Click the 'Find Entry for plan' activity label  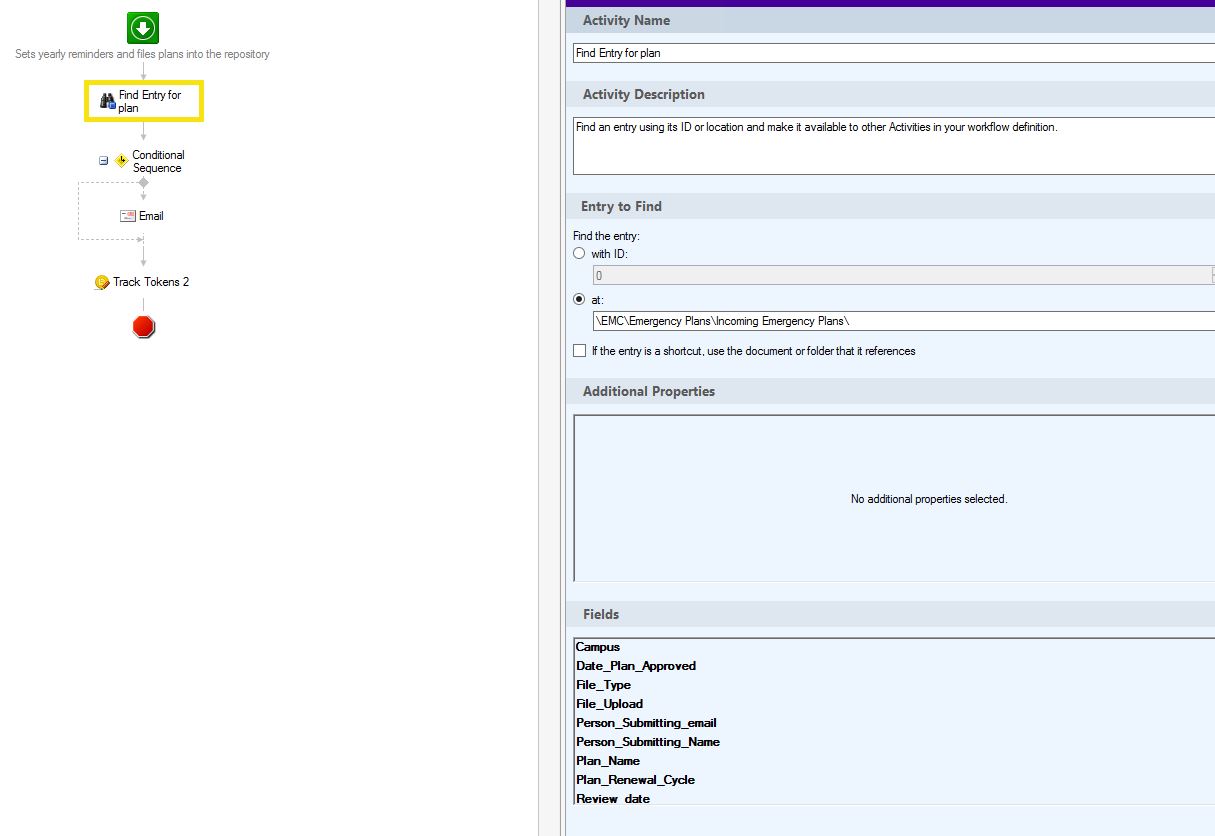pyautogui.click(x=150, y=101)
